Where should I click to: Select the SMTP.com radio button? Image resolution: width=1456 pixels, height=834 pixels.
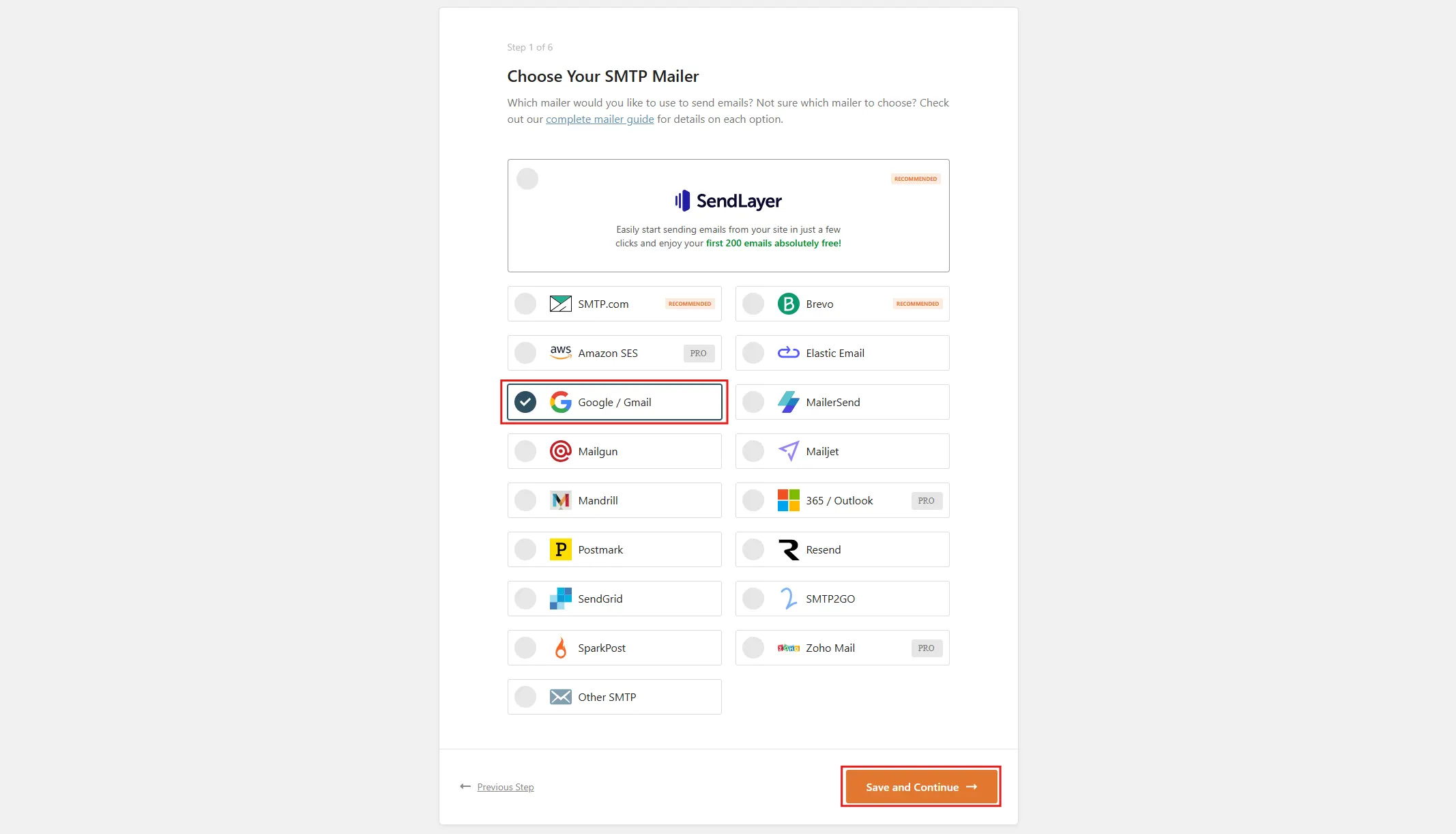525,304
